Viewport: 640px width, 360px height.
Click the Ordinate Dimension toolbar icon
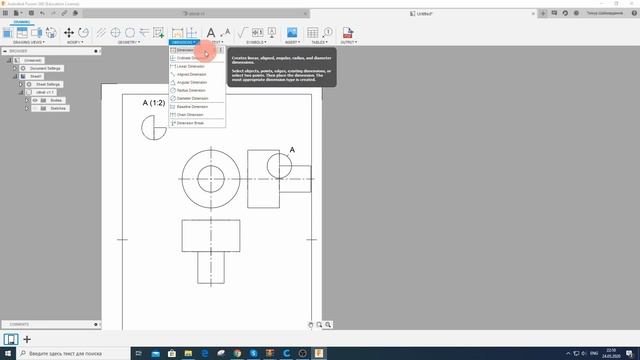click(x=191, y=33)
